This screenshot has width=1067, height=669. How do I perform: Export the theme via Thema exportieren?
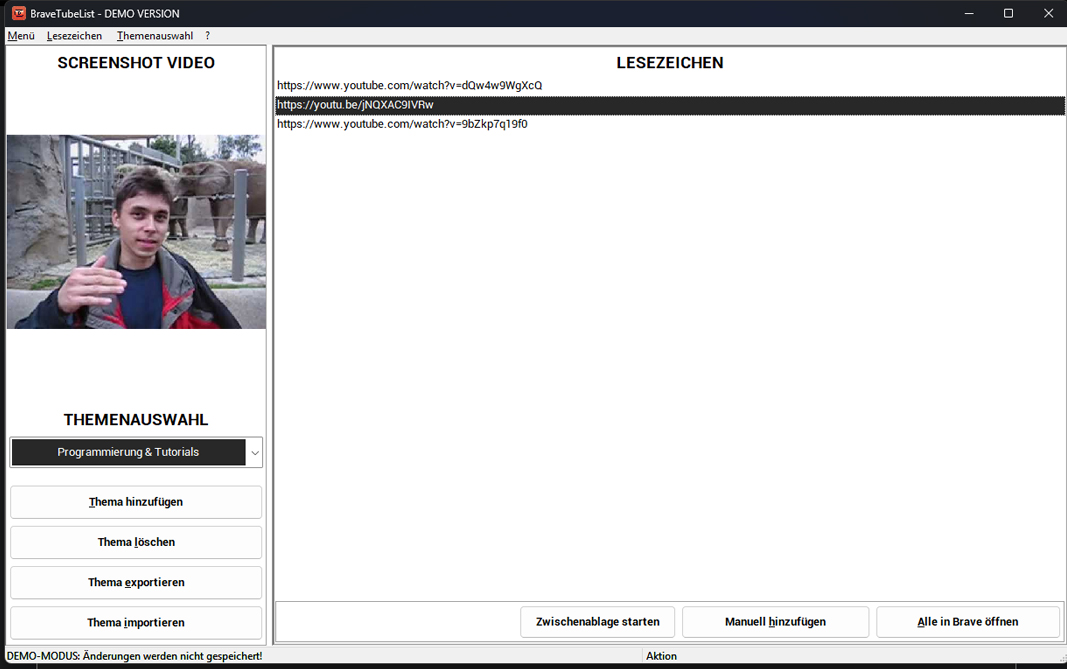tap(135, 581)
